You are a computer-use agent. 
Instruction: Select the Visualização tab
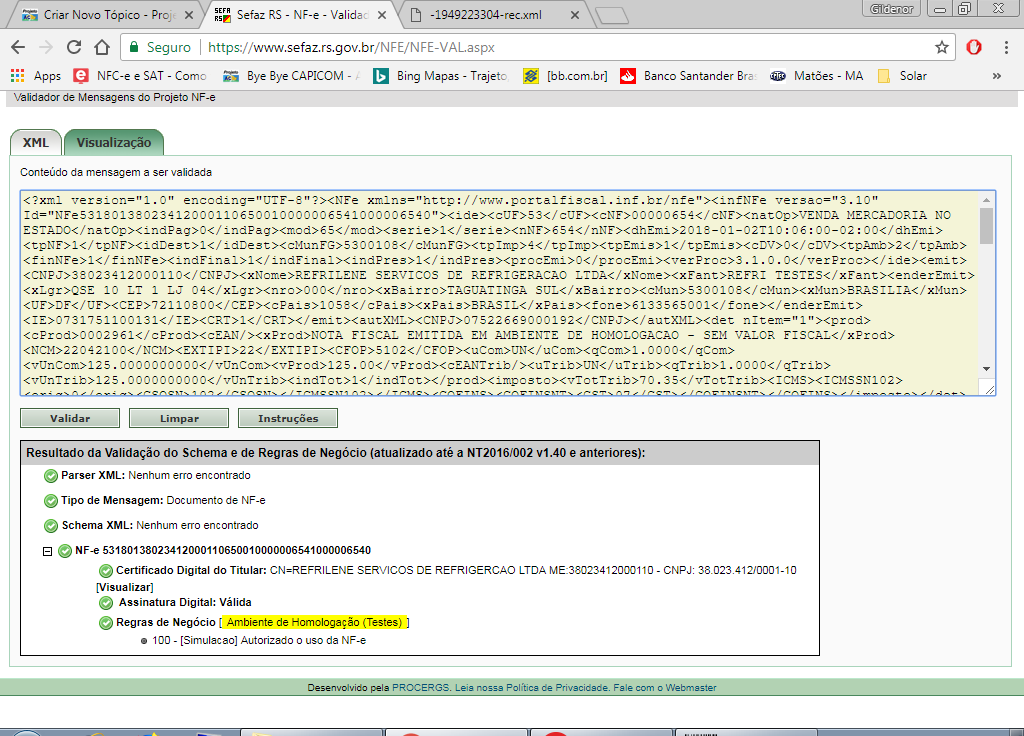point(114,142)
